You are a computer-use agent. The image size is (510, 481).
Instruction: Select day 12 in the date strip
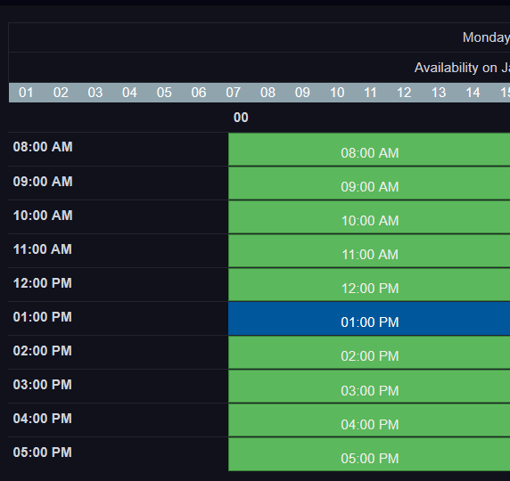coord(404,92)
